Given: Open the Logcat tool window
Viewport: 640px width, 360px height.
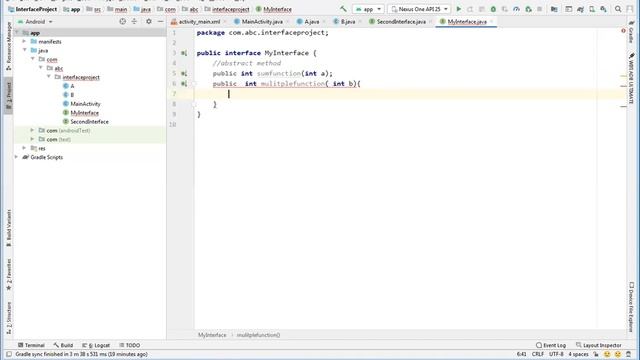Looking at the screenshot, I should [x=96, y=345].
